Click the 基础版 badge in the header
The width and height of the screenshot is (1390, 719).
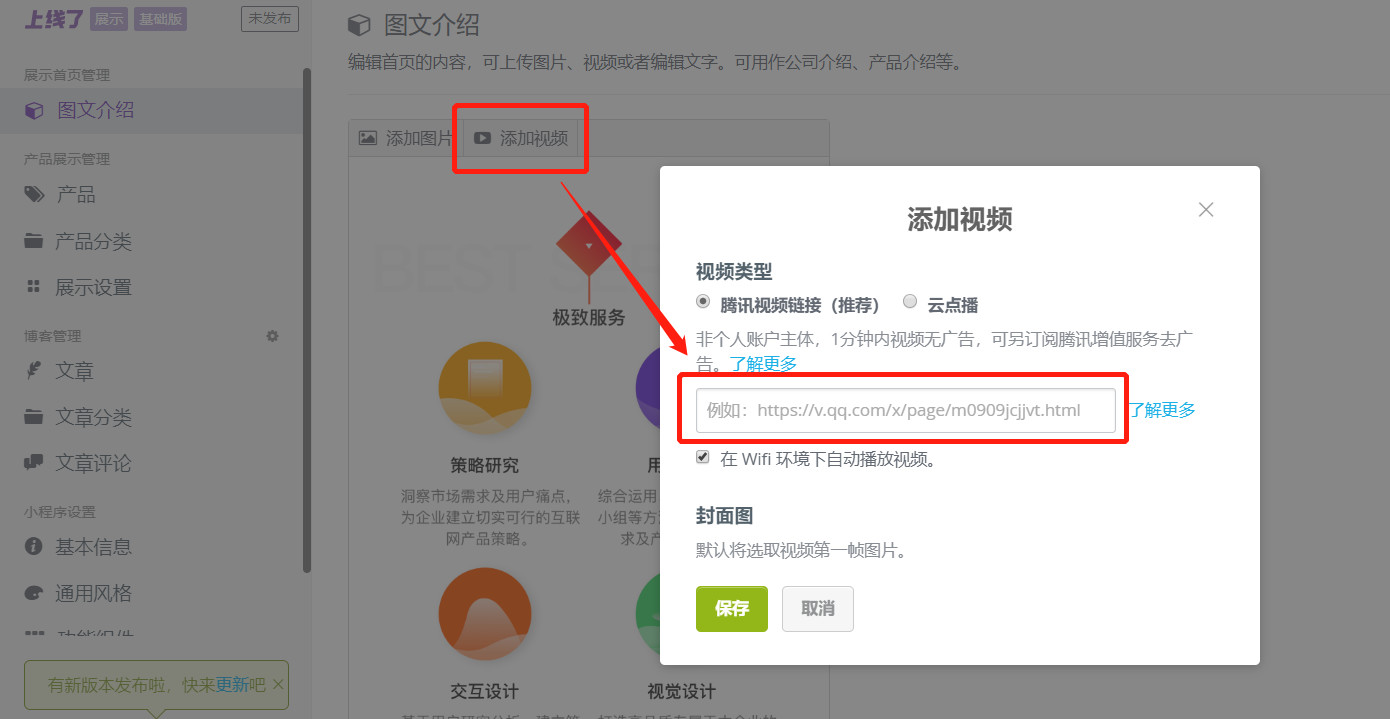(x=160, y=18)
